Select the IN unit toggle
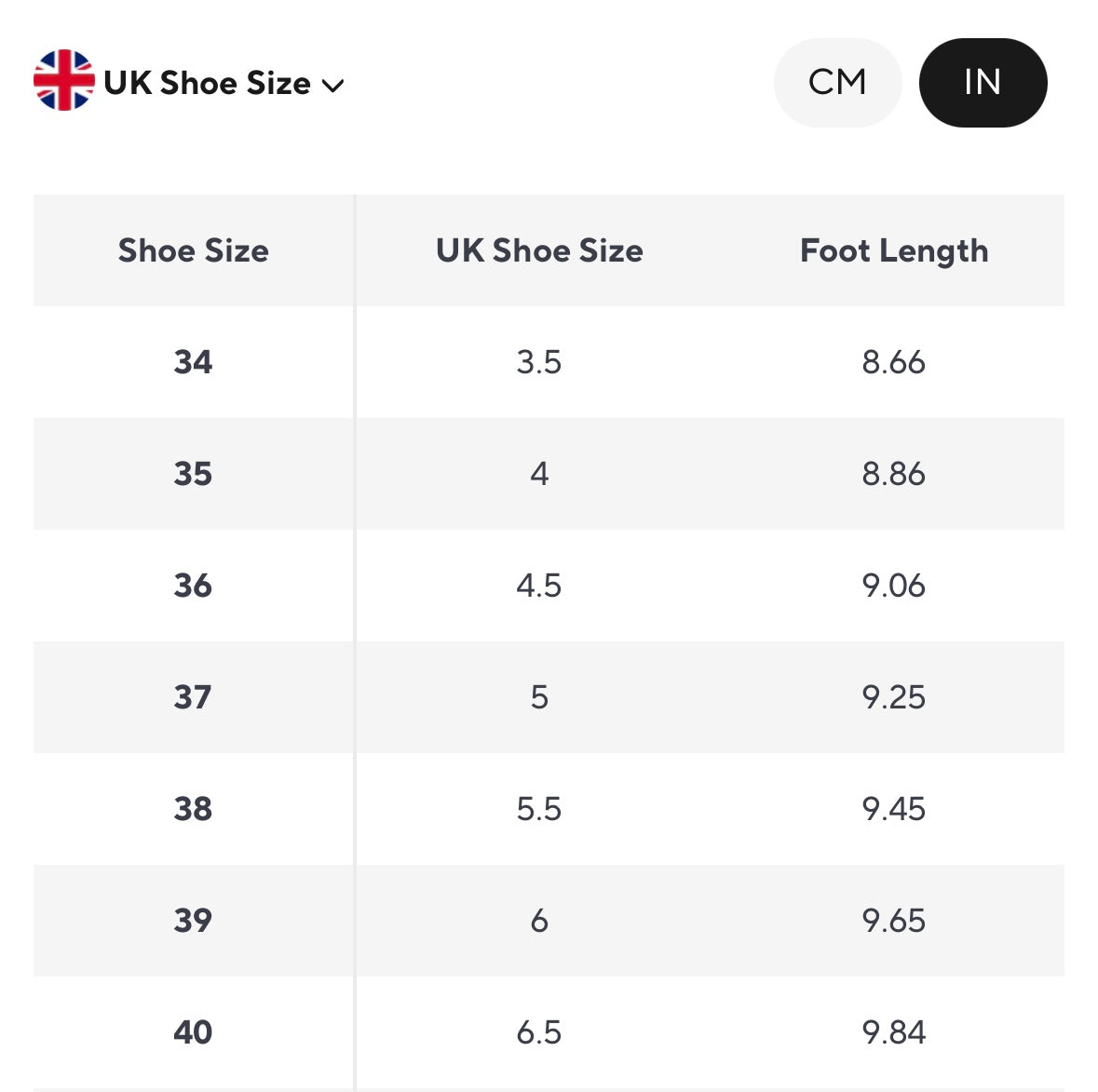 pyautogui.click(x=983, y=83)
